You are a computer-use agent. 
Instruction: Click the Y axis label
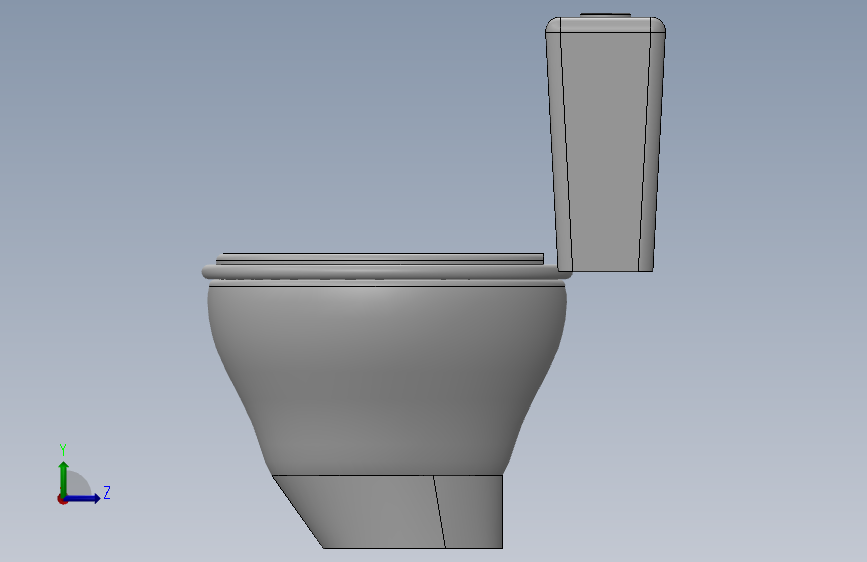click(x=63, y=450)
